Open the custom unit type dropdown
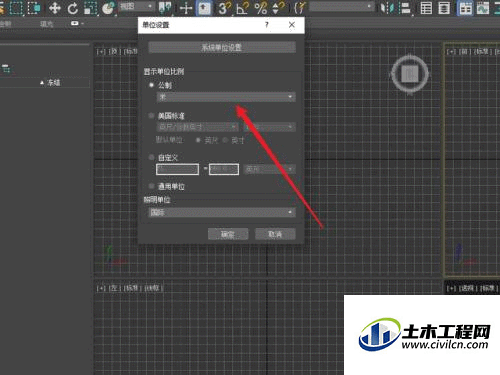 (269, 169)
